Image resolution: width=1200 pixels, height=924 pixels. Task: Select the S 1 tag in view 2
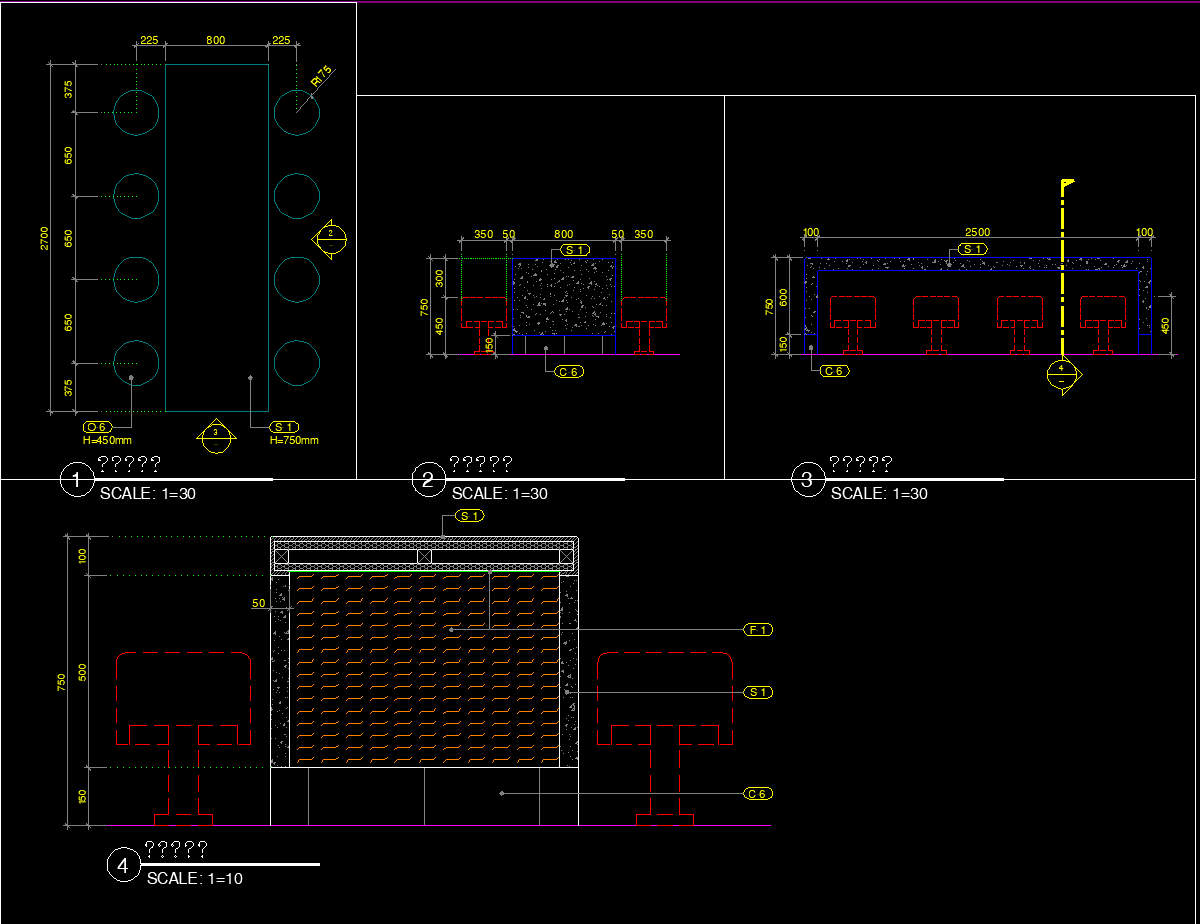[575, 249]
